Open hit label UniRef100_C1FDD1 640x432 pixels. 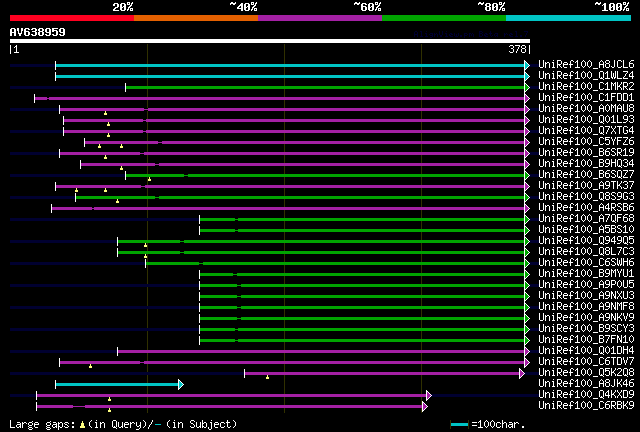point(586,97)
